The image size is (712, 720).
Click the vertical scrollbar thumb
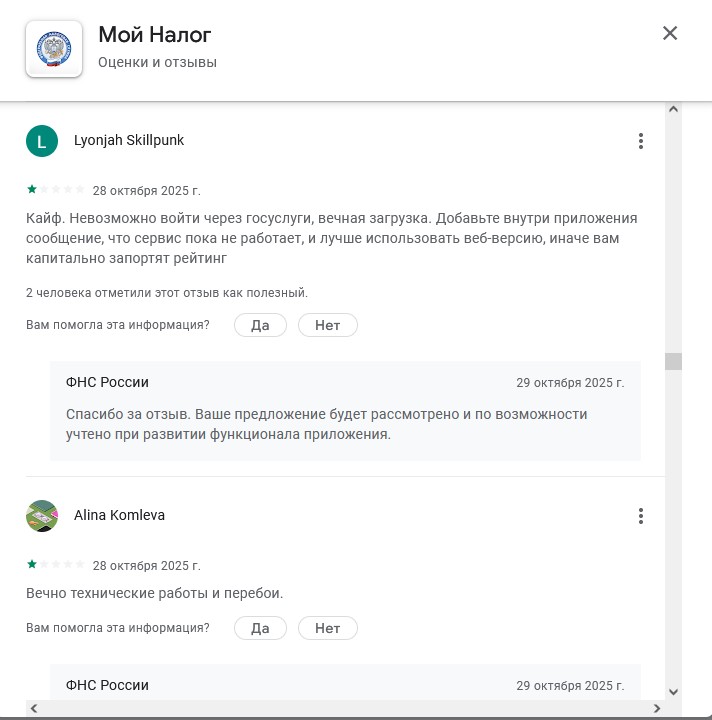673,361
